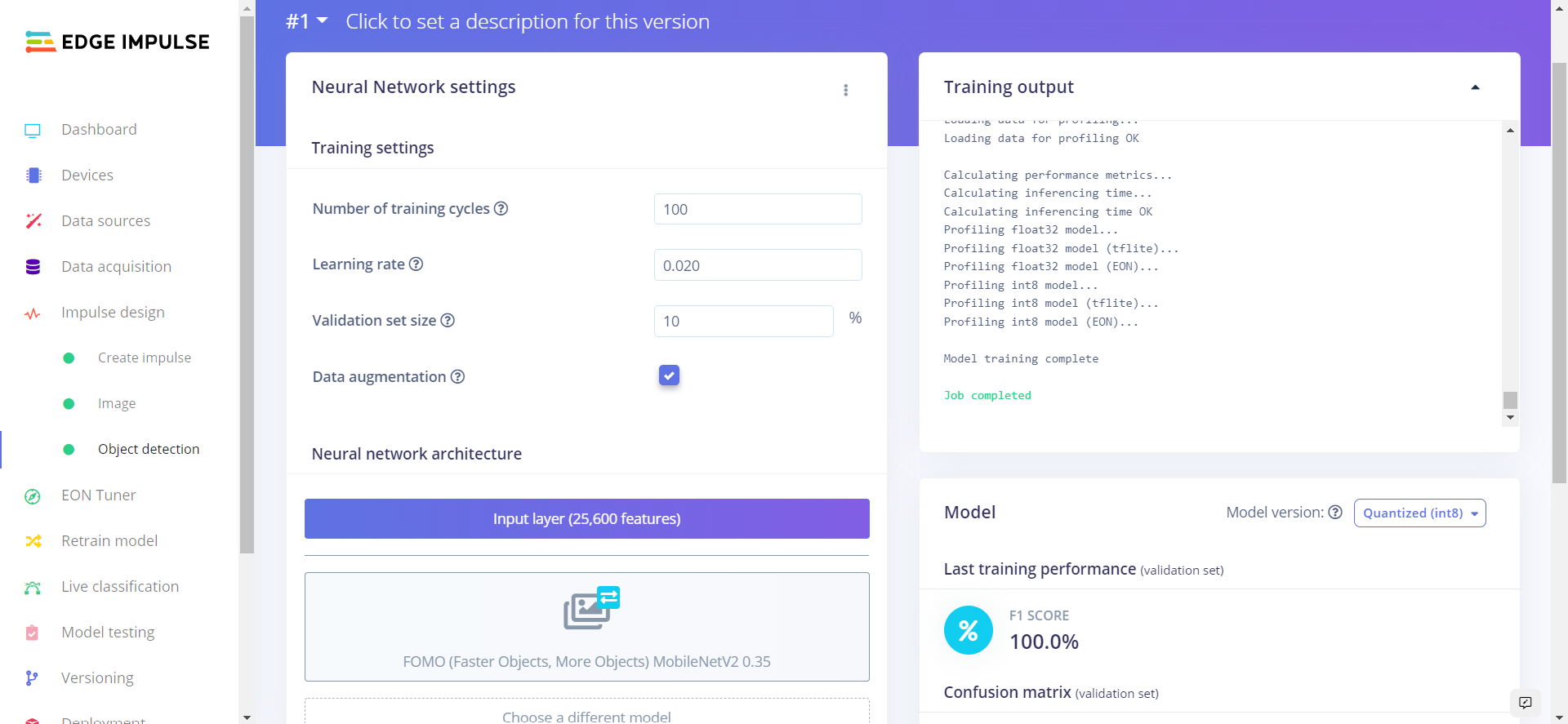Open help for Number of training cycles
Screen dimensions: 1568x724
coord(501,209)
